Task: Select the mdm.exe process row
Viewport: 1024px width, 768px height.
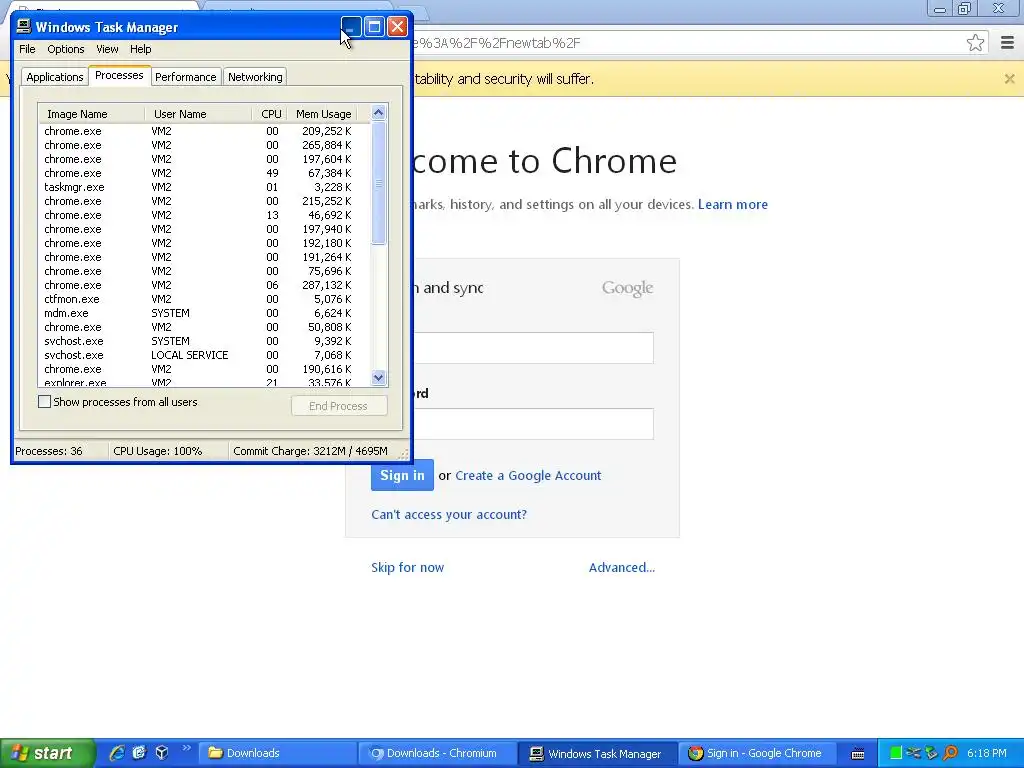Action: click(x=204, y=313)
